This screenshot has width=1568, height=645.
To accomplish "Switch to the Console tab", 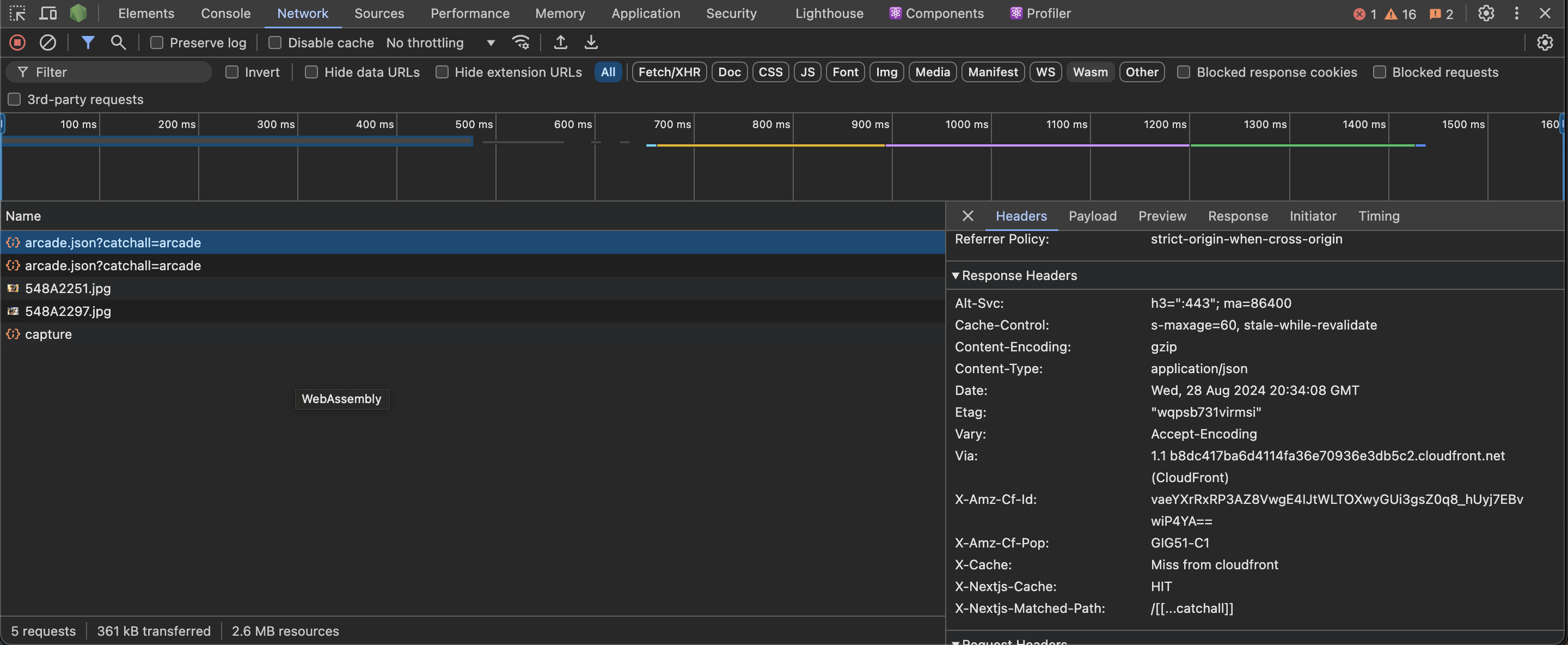I will tap(225, 14).
